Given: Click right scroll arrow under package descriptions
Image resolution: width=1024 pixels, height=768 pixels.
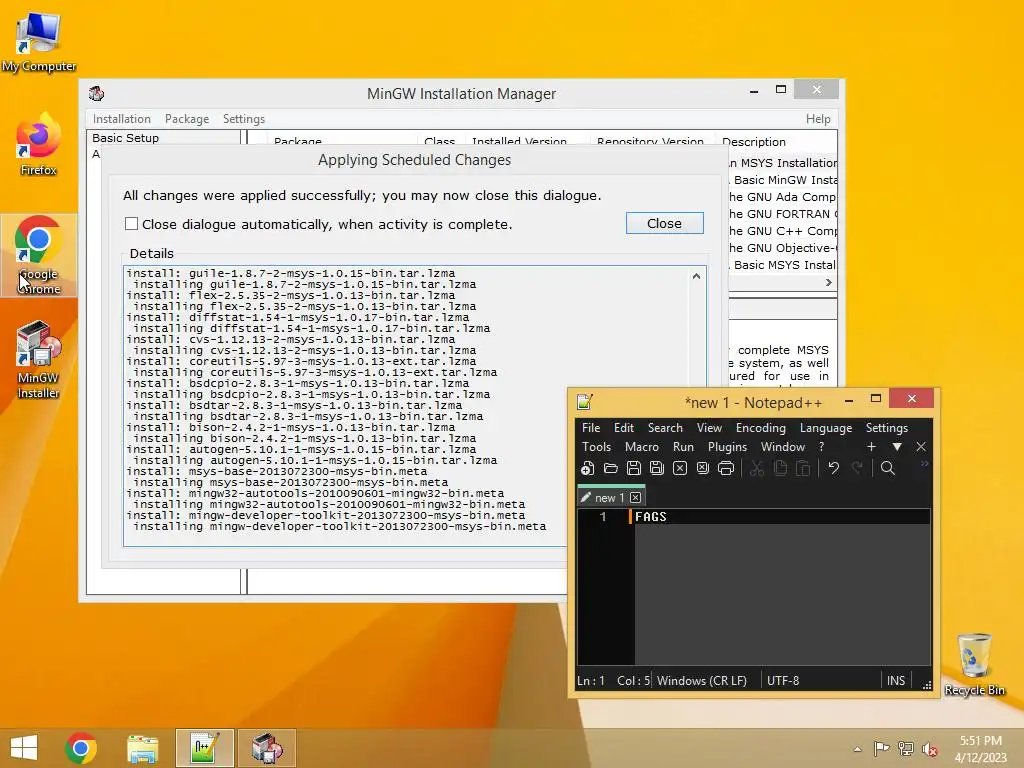Looking at the screenshot, I should pyautogui.click(x=829, y=282).
